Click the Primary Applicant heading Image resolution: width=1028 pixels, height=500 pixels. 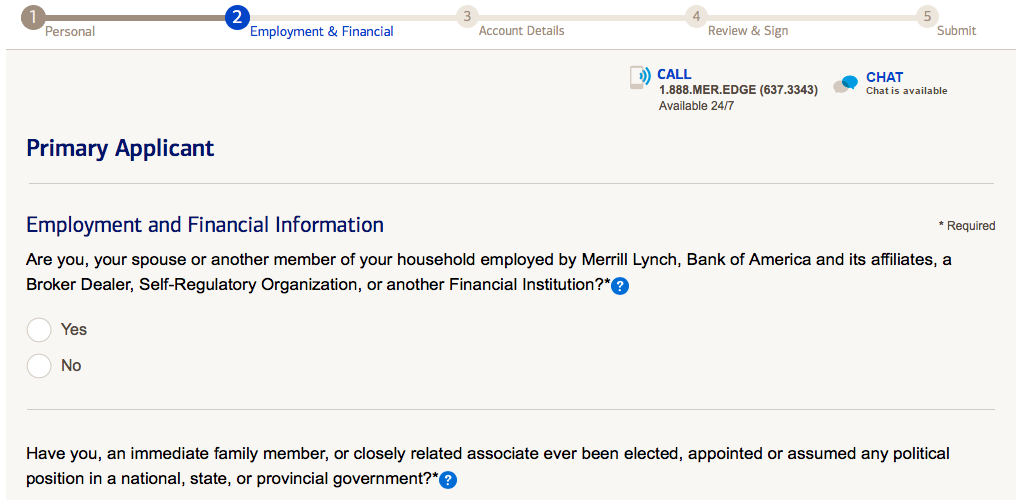pos(120,149)
